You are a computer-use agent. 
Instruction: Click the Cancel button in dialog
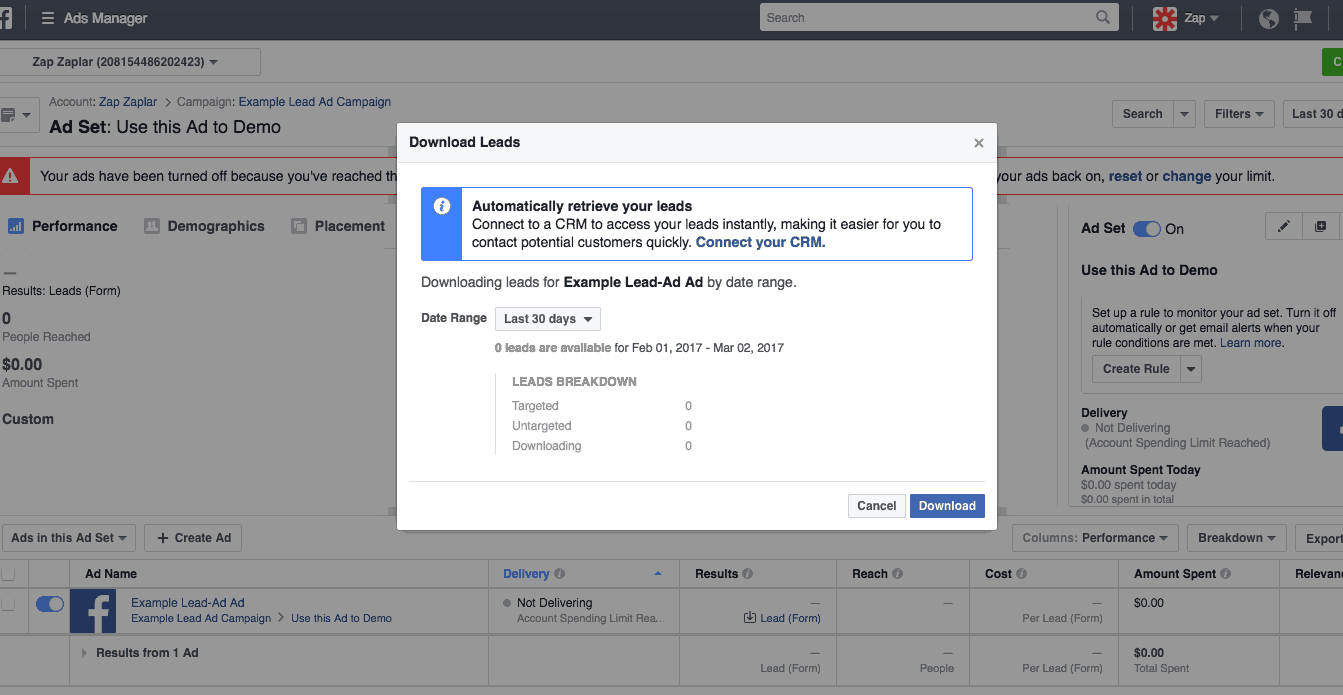coord(877,506)
